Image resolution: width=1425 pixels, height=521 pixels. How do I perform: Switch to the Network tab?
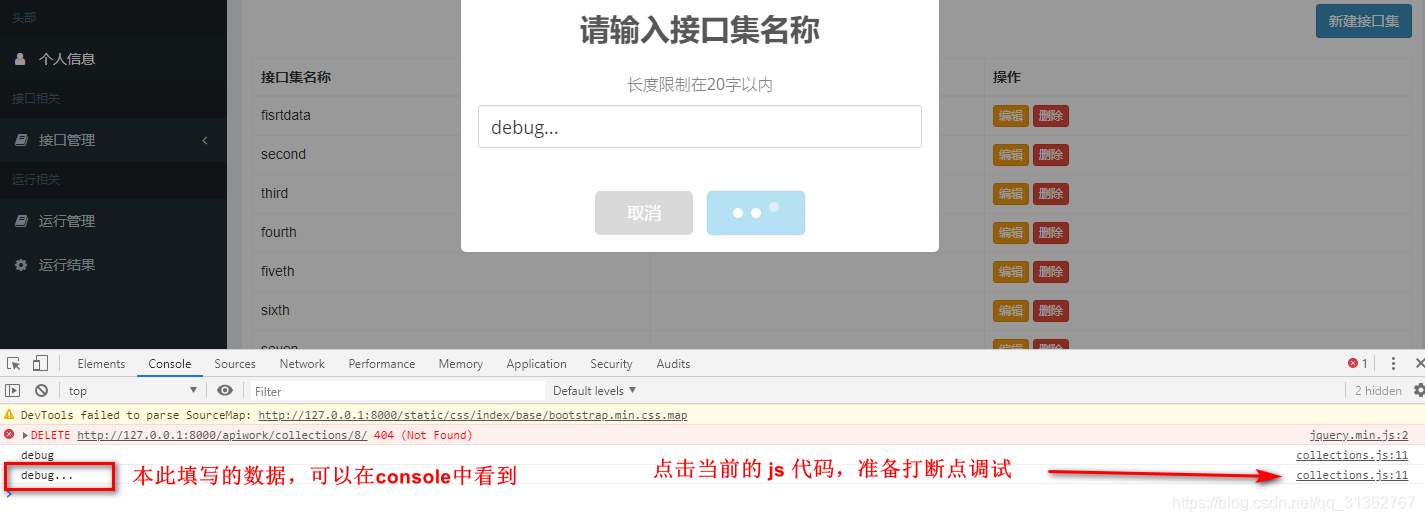click(302, 364)
